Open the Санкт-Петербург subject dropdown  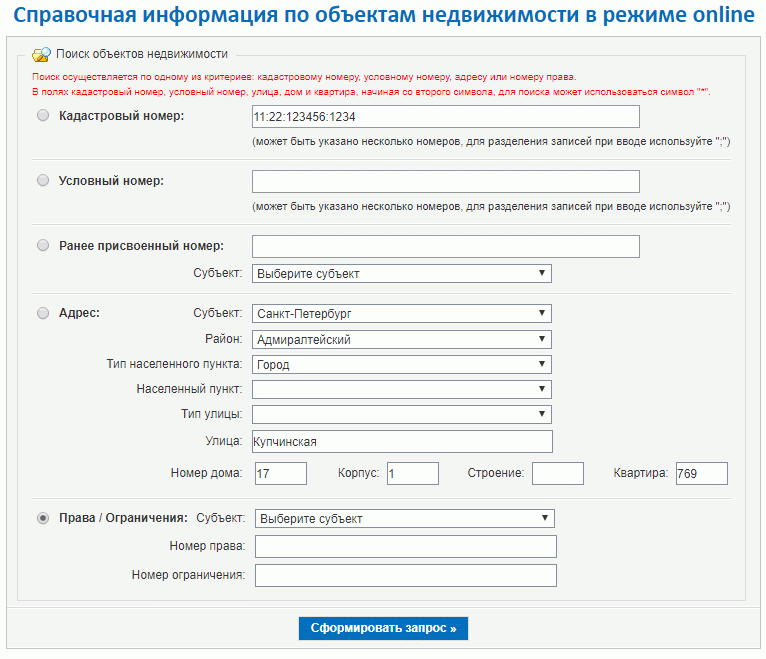pyautogui.click(x=402, y=314)
